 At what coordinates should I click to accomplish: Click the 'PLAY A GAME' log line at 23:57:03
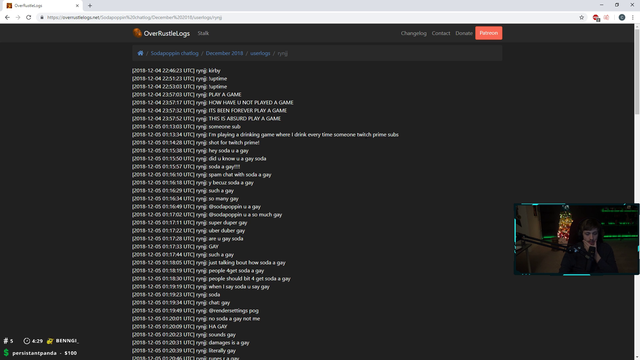[x=187, y=95]
